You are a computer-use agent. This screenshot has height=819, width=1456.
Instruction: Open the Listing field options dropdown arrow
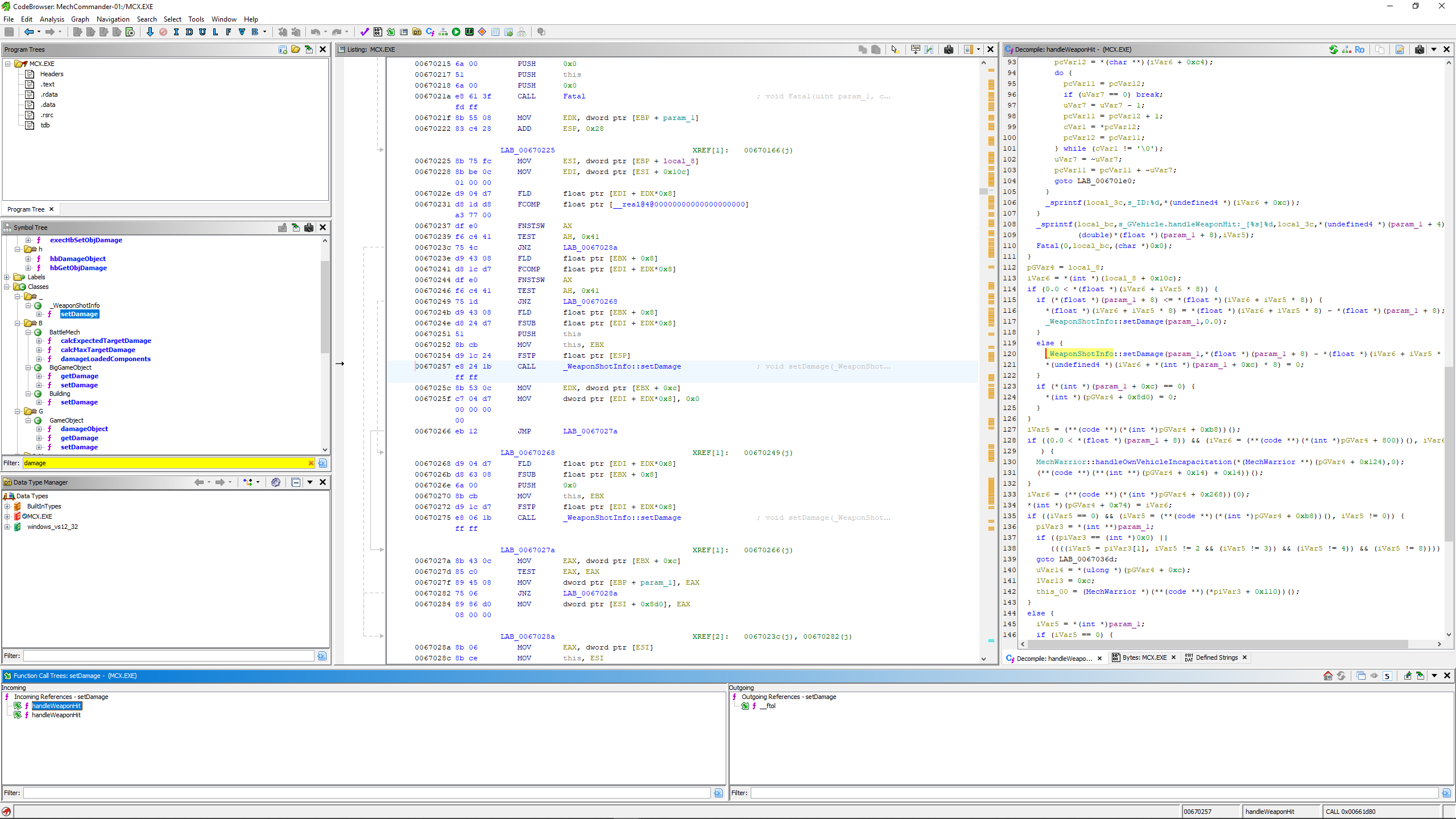[978, 49]
